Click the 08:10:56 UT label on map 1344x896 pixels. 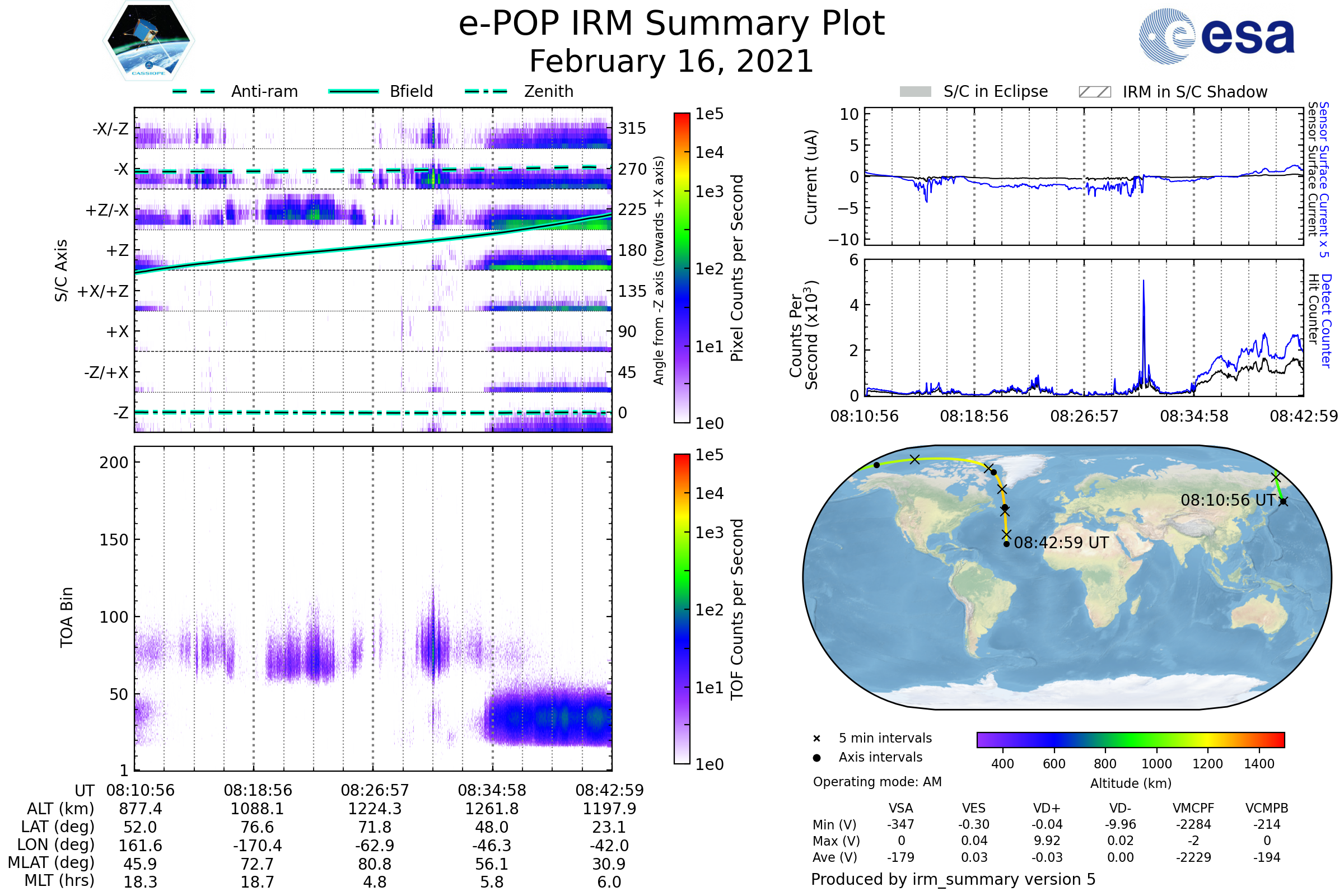(1228, 500)
